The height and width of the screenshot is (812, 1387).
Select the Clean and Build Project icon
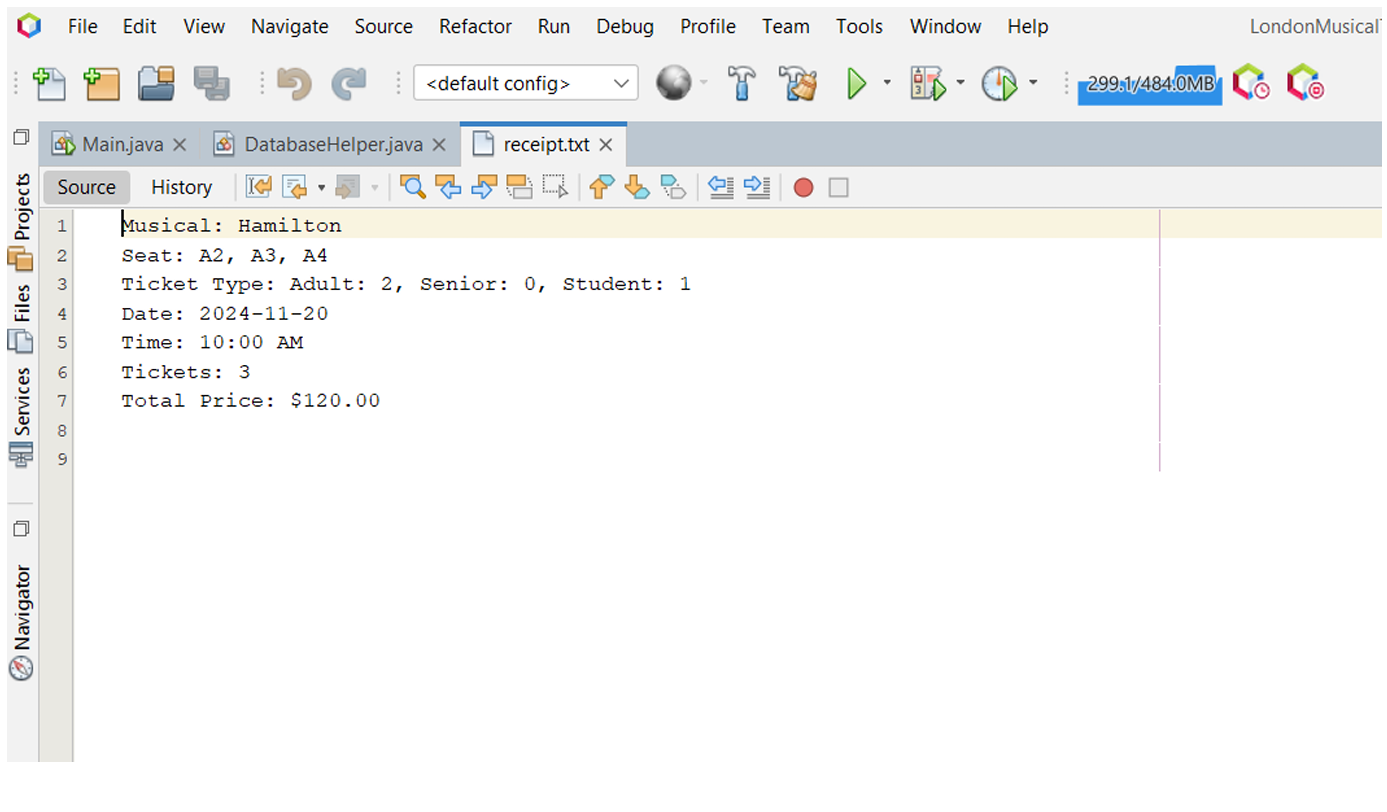pos(797,84)
